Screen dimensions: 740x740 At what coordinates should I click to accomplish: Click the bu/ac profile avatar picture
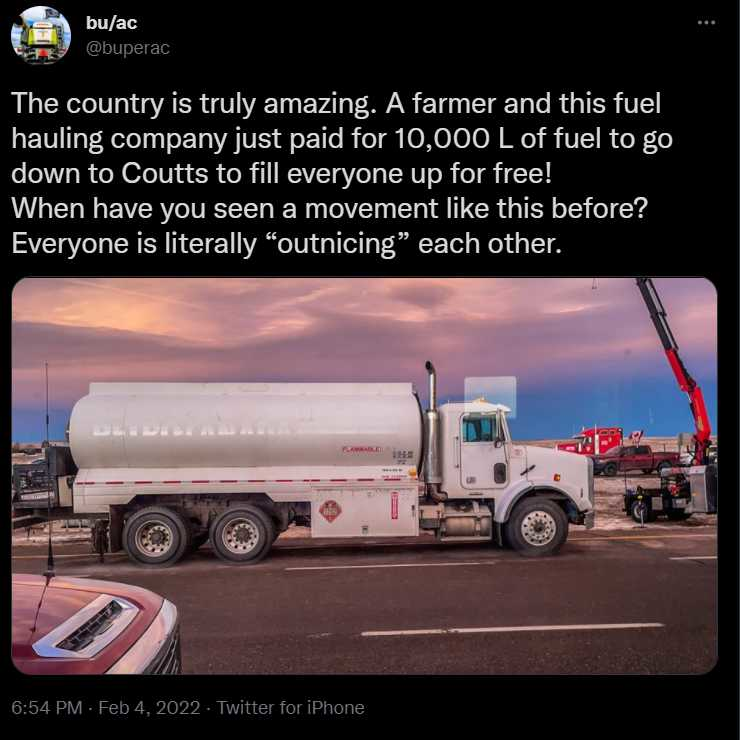41,35
